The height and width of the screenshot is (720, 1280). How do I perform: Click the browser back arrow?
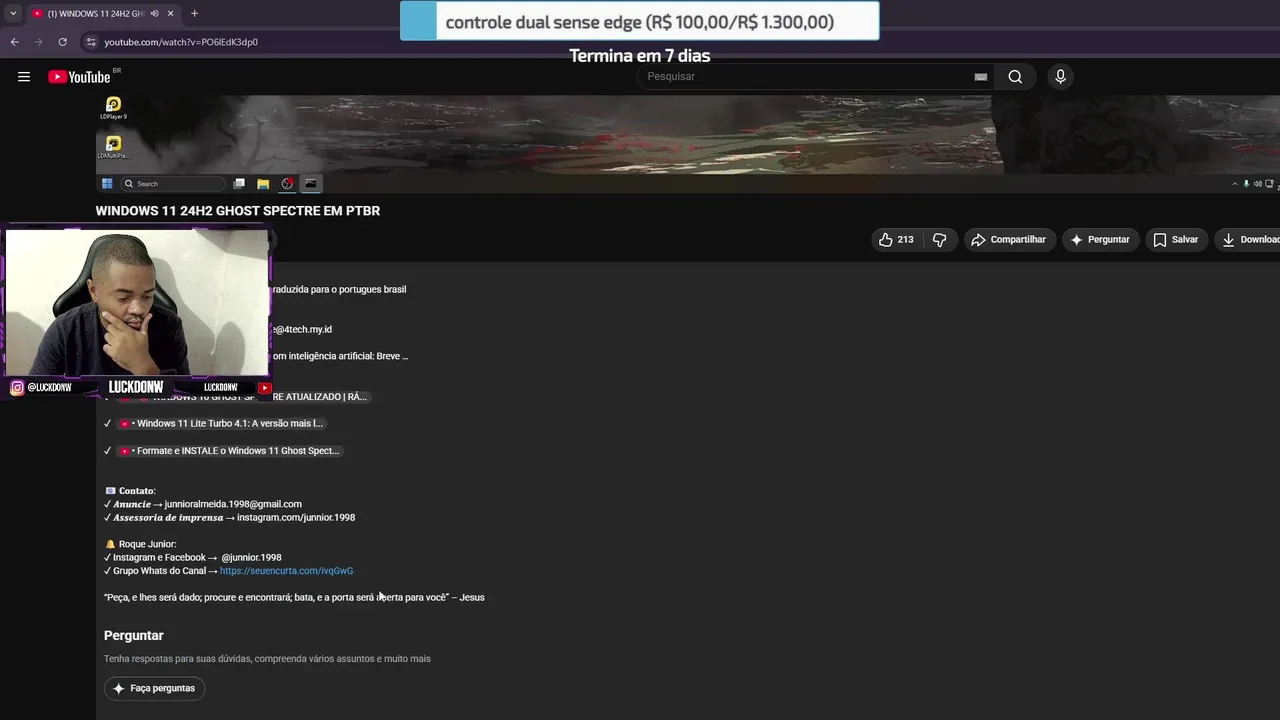tap(14, 42)
